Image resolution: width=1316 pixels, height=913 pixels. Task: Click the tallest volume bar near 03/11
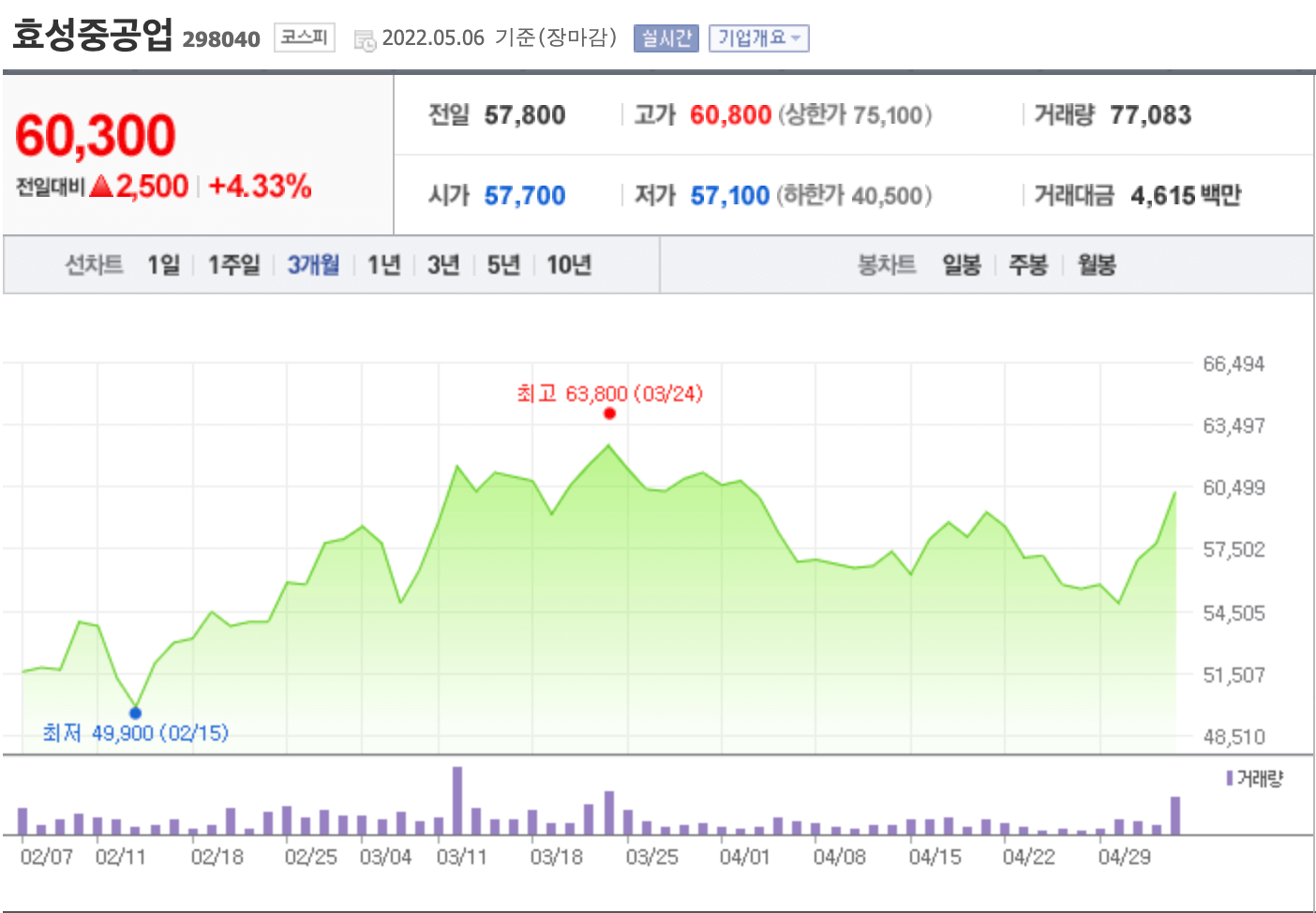(457, 801)
